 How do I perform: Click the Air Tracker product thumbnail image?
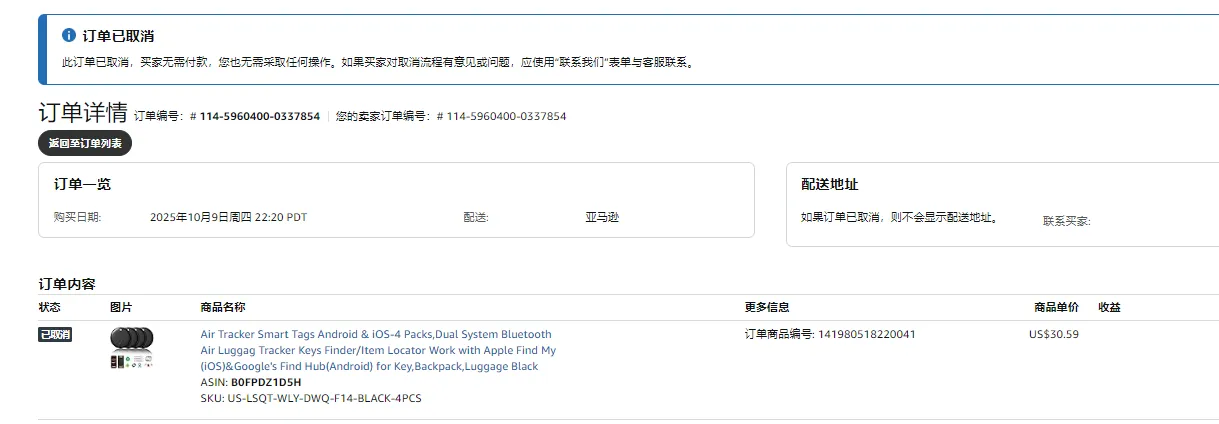click(x=131, y=348)
